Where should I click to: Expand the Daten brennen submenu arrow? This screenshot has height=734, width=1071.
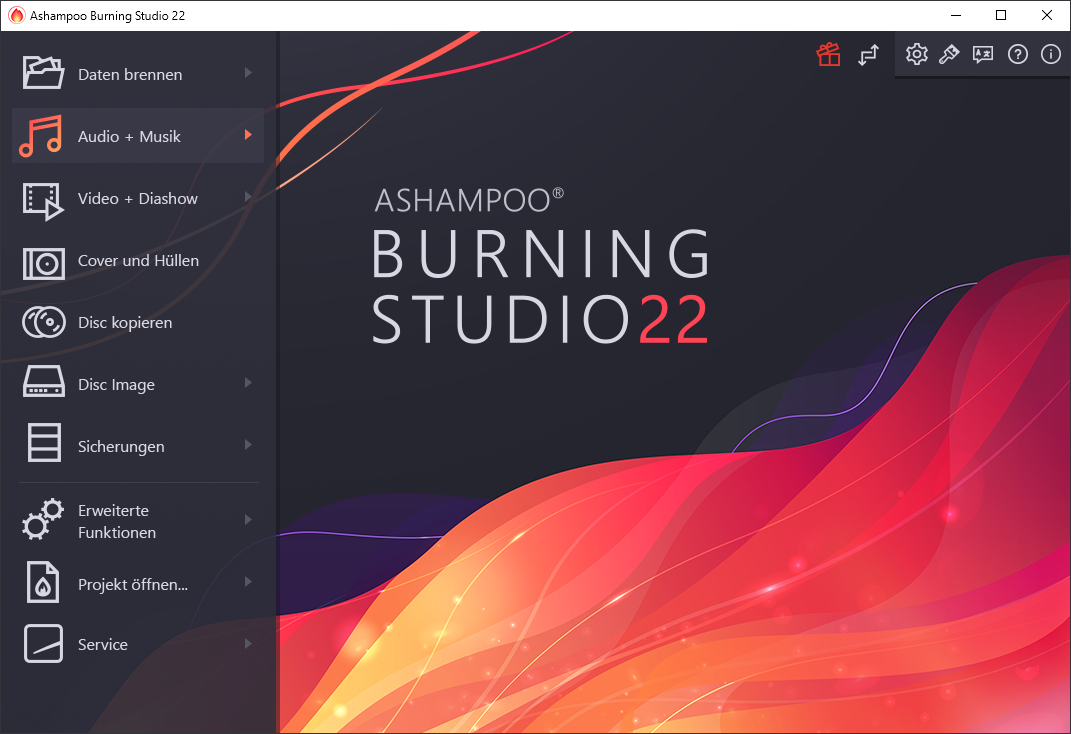coord(248,73)
